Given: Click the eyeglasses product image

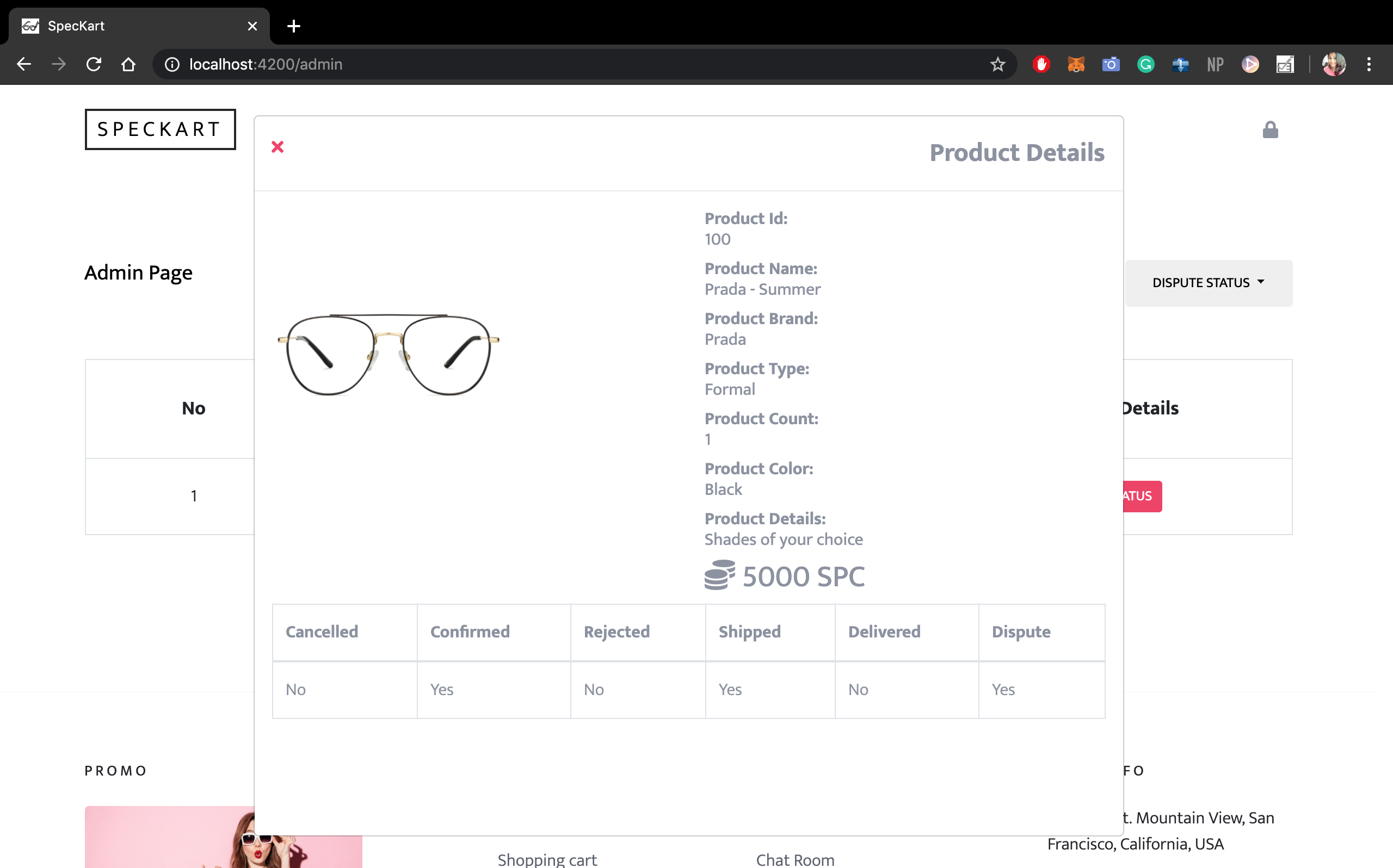Looking at the screenshot, I should point(388,354).
